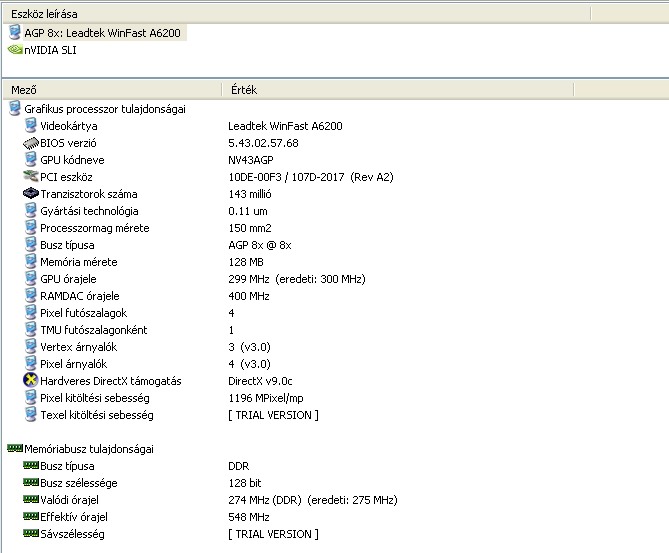Click the Gyártási technológia row icon
The height and width of the screenshot is (553, 669).
tap(31, 211)
